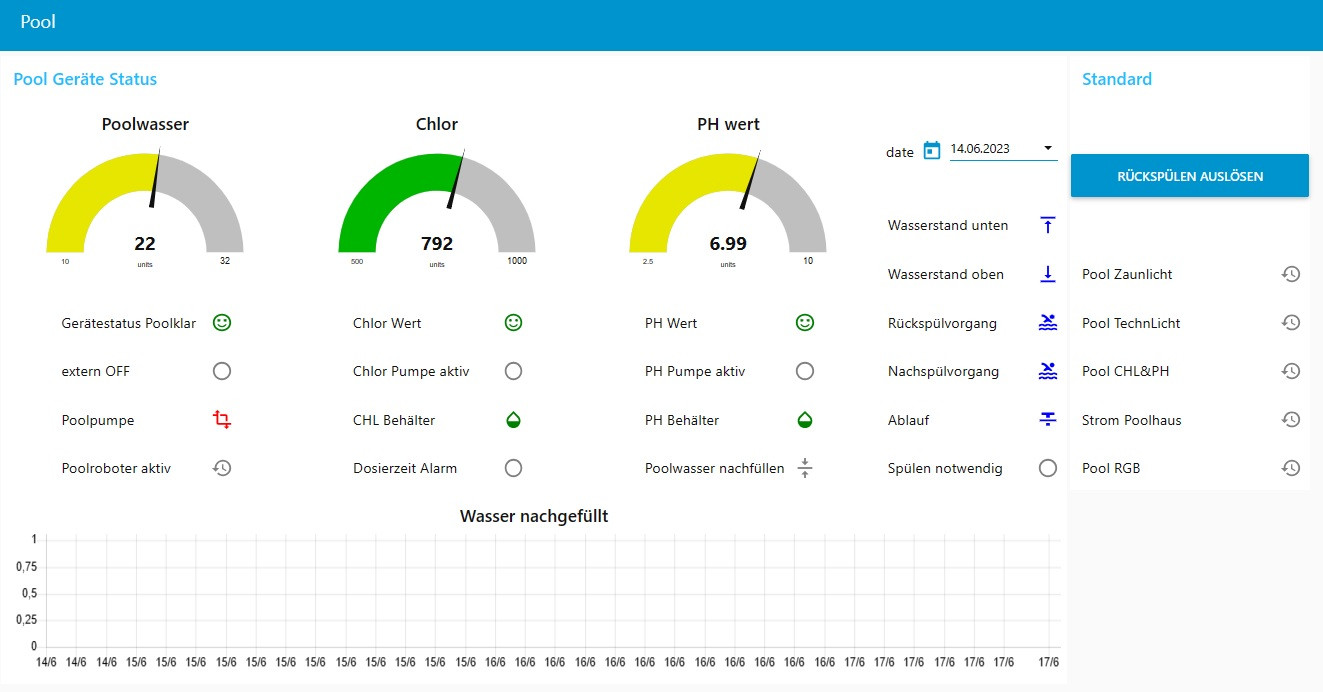Click the Pool RGB history icon
This screenshot has width=1323, height=692.
point(1291,468)
